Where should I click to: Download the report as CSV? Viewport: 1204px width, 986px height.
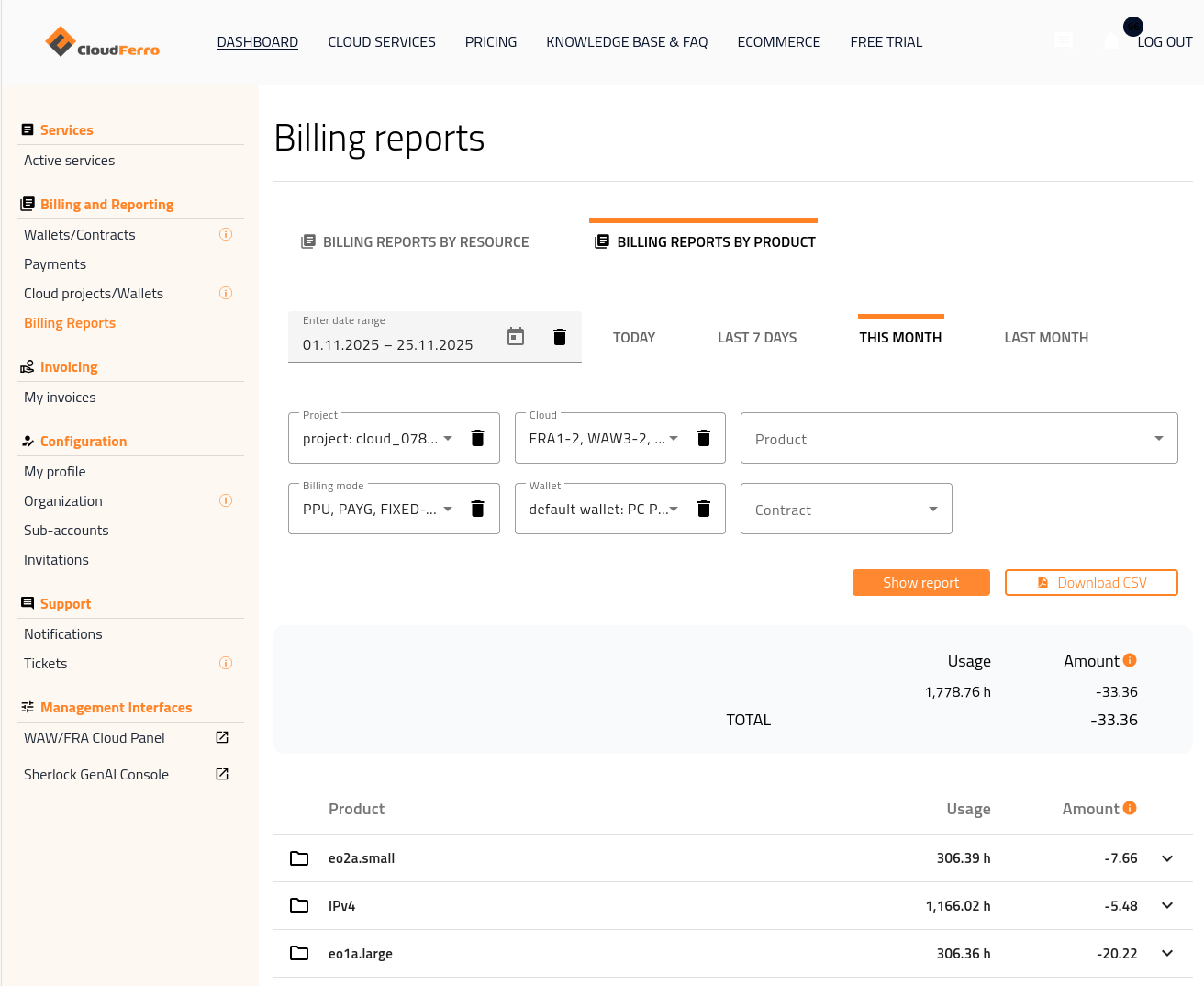pyautogui.click(x=1091, y=583)
